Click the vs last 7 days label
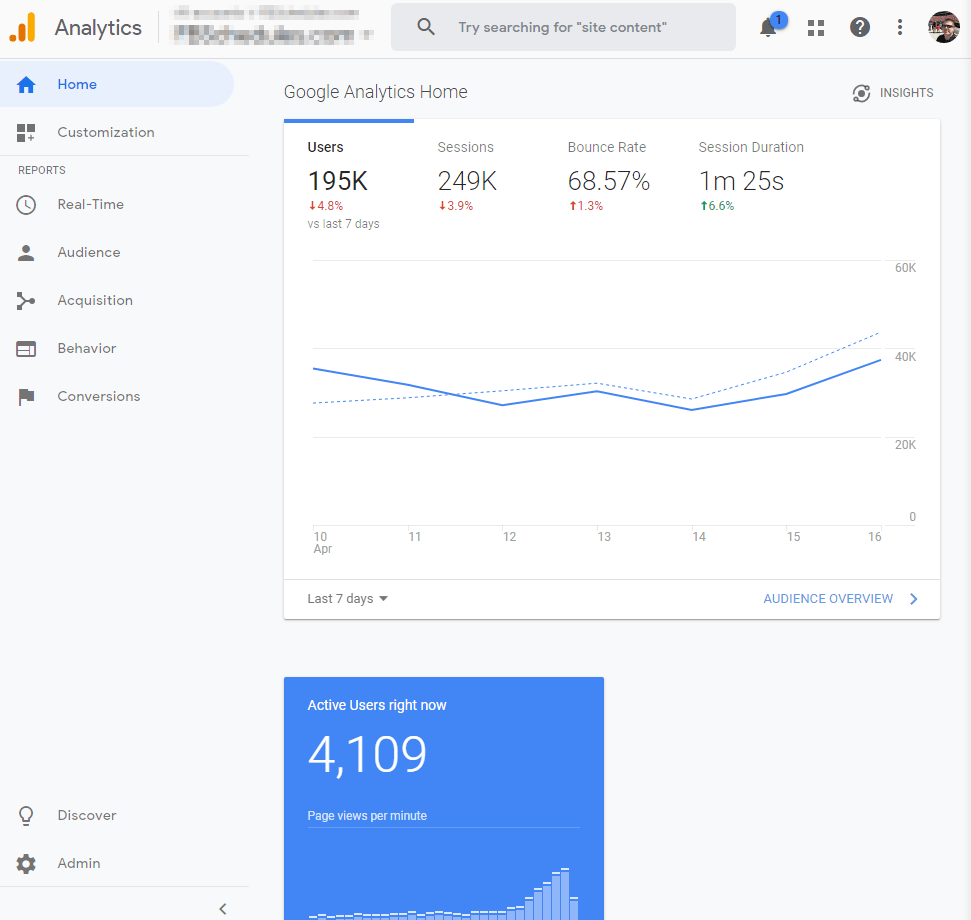971x920 pixels. pyautogui.click(x=343, y=223)
